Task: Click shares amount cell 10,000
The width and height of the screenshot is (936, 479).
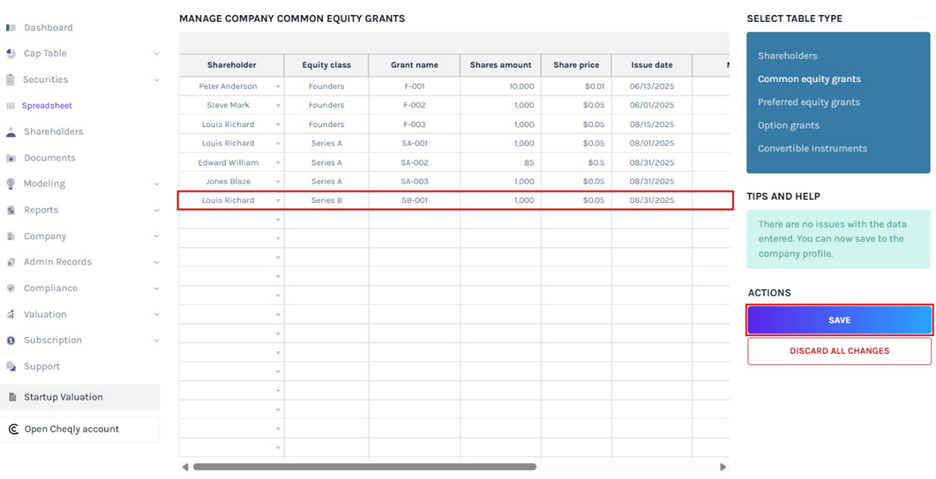Action: tap(500, 87)
